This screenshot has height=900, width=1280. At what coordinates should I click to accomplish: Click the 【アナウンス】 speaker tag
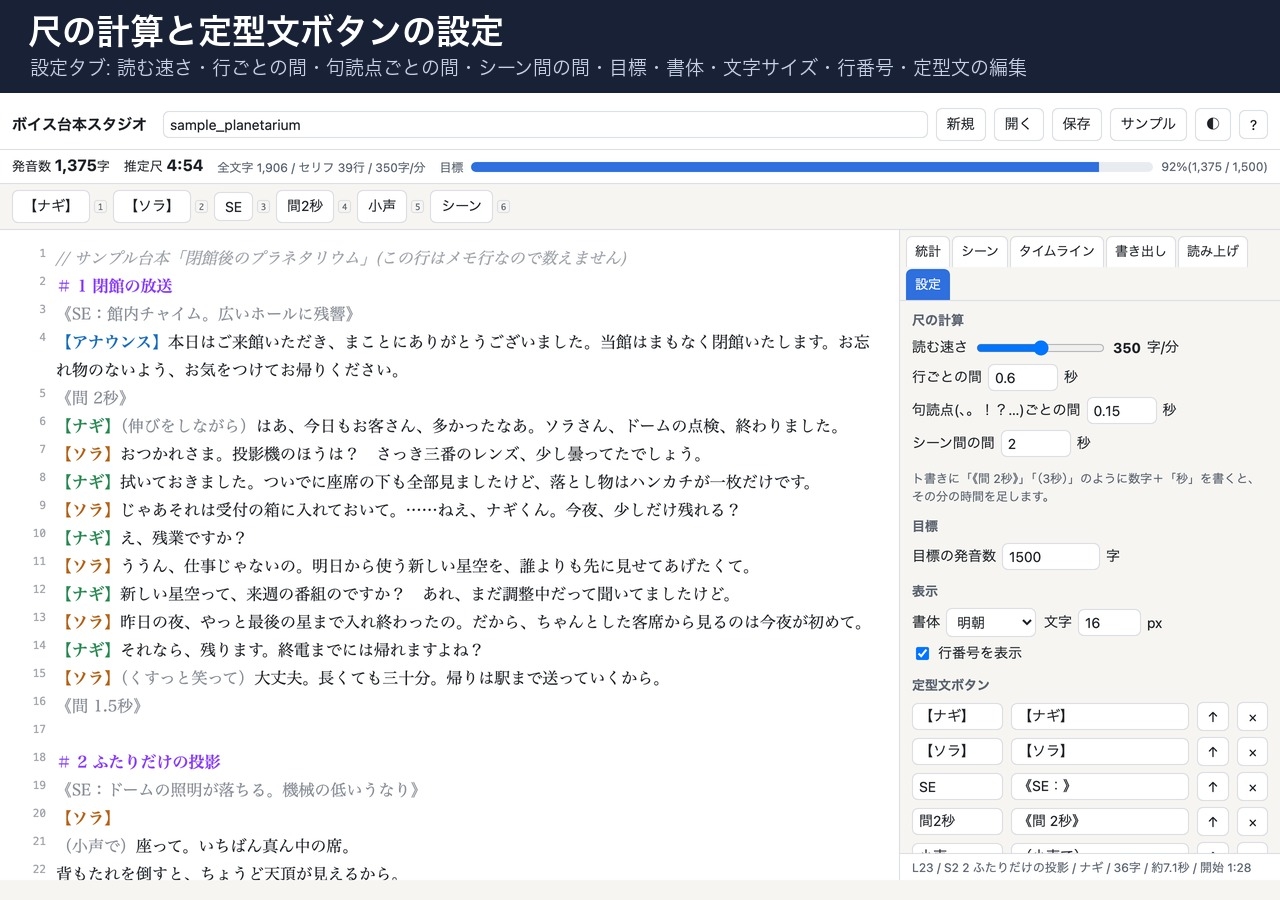(112, 342)
